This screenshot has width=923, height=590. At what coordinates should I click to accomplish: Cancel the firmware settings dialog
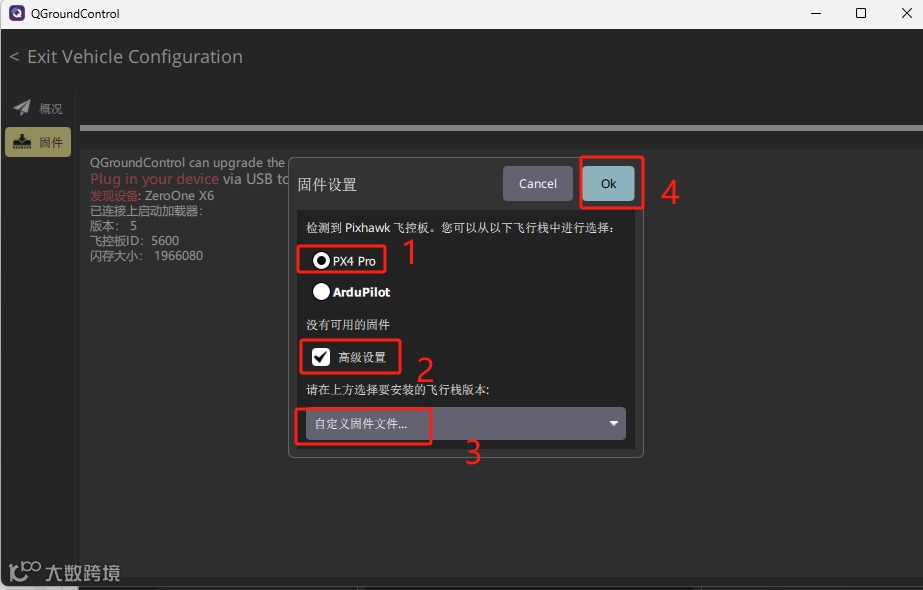537,184
